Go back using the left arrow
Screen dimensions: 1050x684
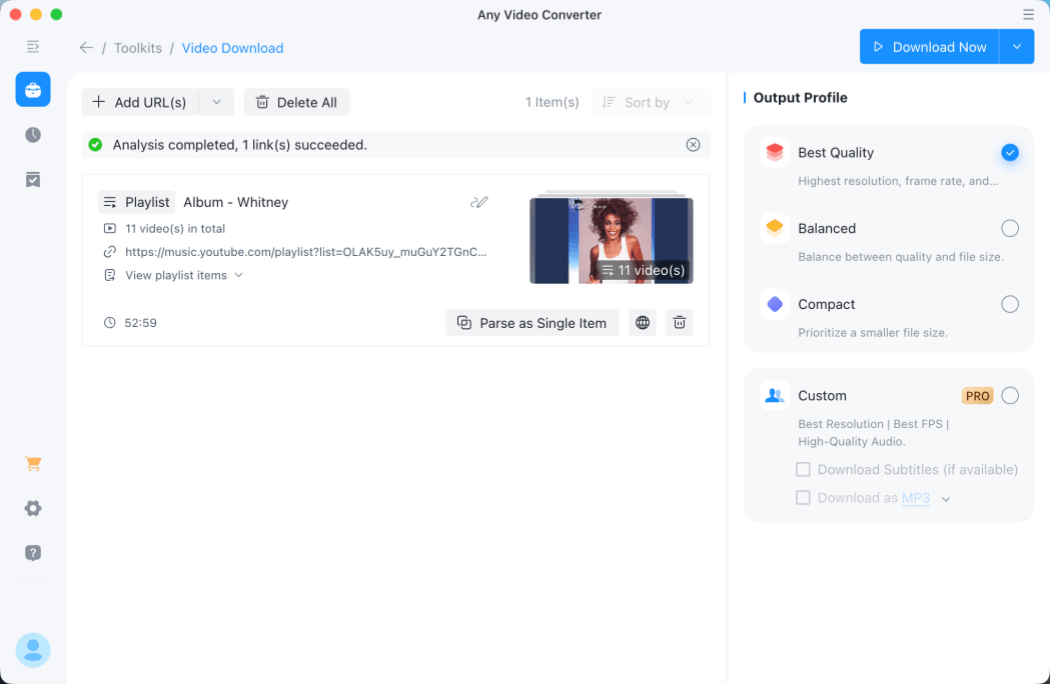coord(86,48)
